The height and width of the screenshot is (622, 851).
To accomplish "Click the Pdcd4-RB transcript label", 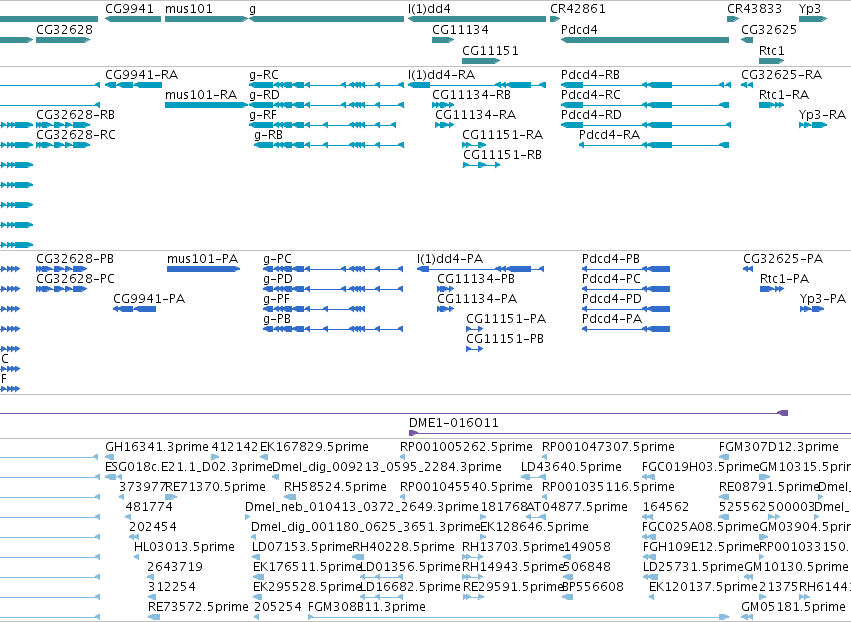I will (590, 74).
